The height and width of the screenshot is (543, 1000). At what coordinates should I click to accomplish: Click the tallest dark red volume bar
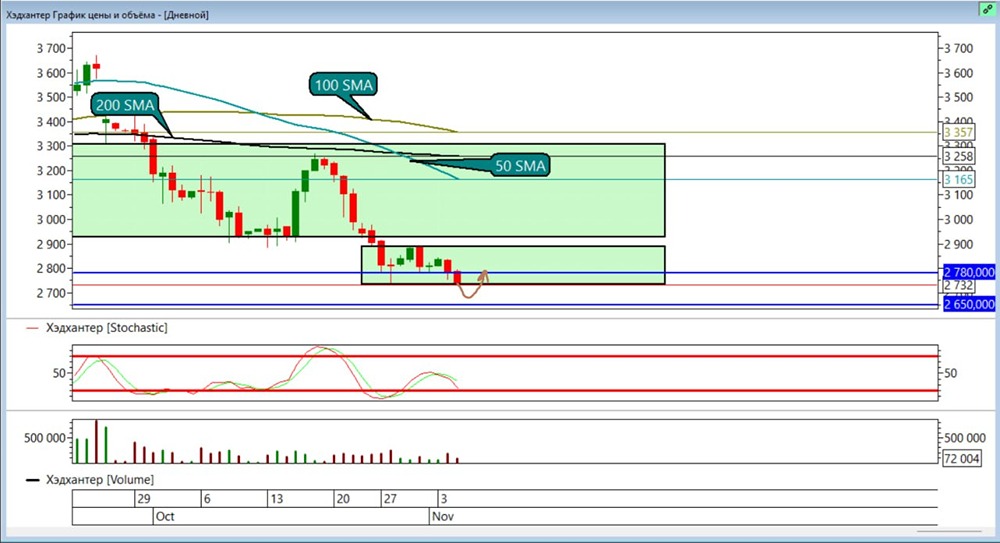(x=96, y=441)
